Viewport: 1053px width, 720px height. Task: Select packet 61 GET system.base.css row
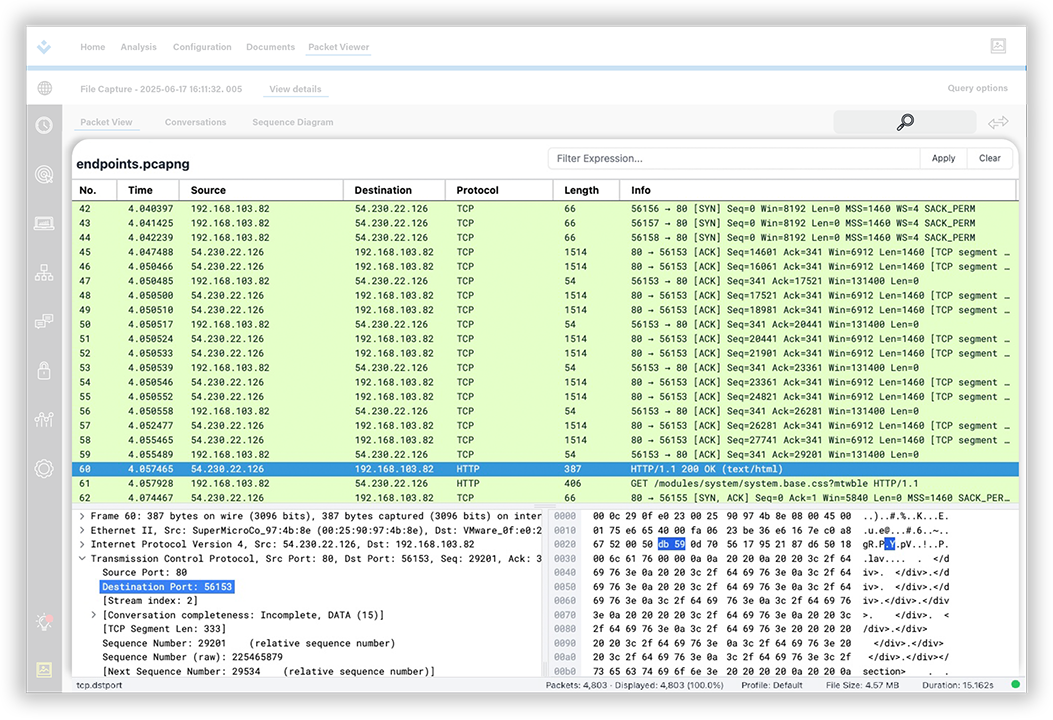tap(545, 484)
